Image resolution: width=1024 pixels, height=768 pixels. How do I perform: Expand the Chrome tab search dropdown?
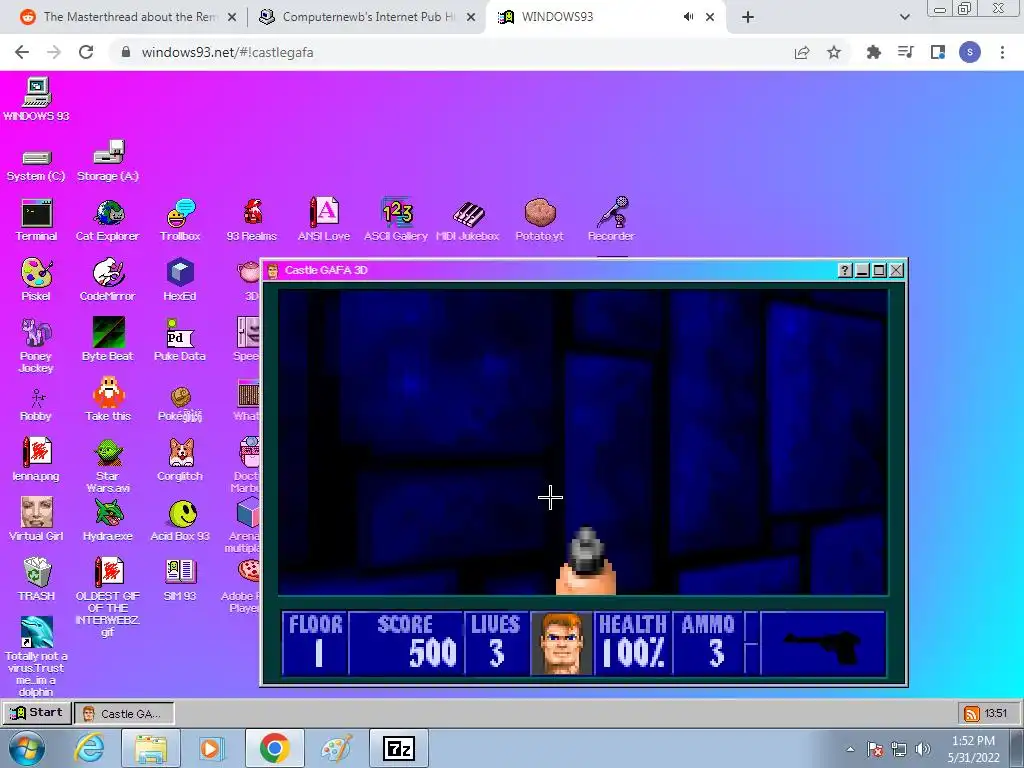click(904, 18)
